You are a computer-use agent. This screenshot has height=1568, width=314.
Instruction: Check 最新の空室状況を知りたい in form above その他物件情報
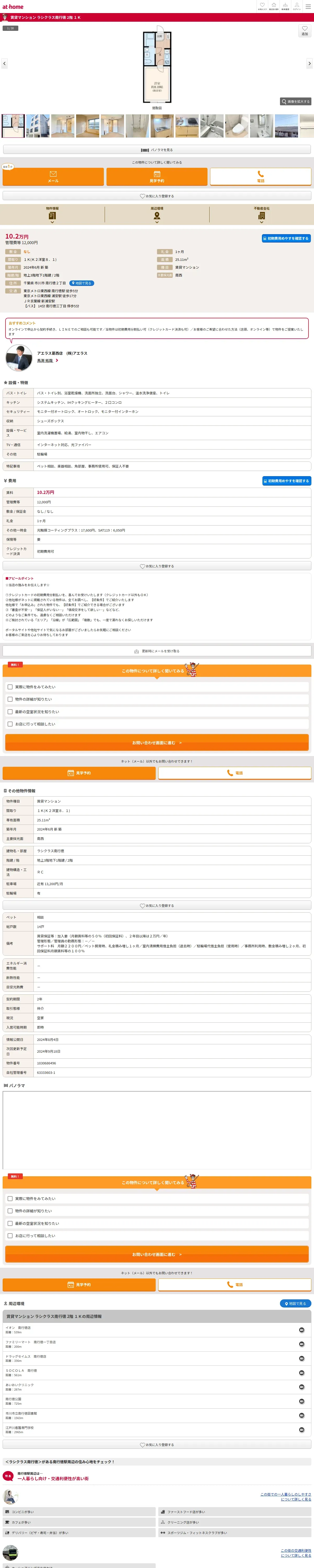coord(10,712)
